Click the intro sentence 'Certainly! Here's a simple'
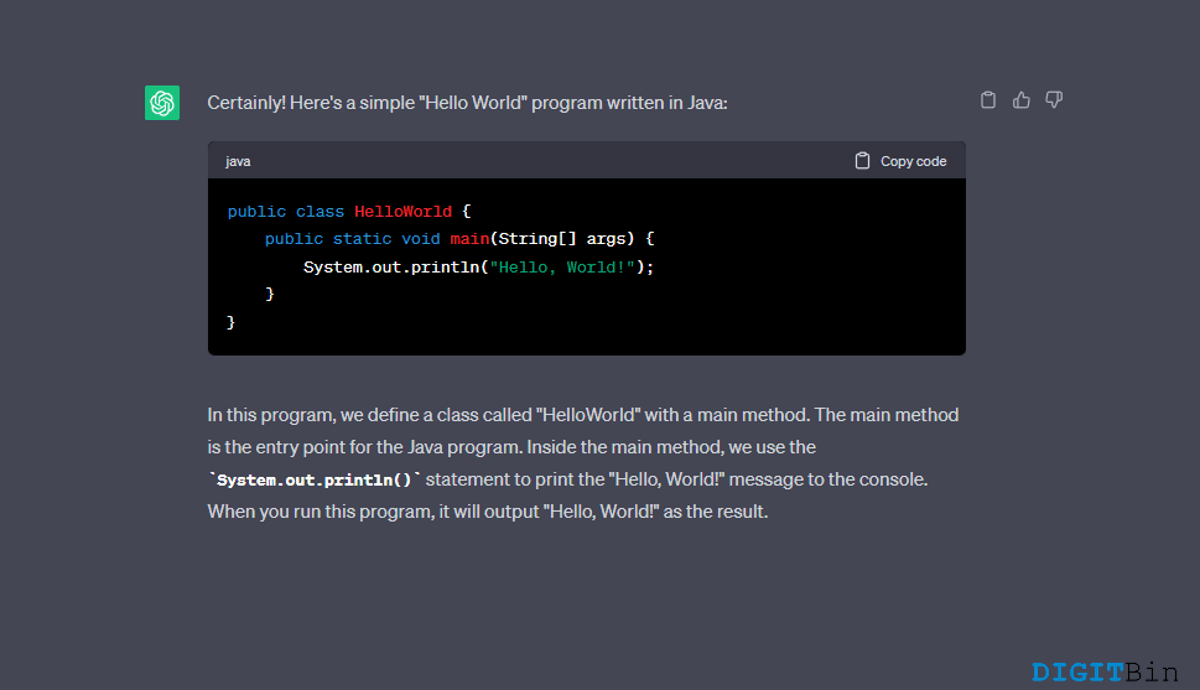This screenshot has width=1200, height=690. 467,102
